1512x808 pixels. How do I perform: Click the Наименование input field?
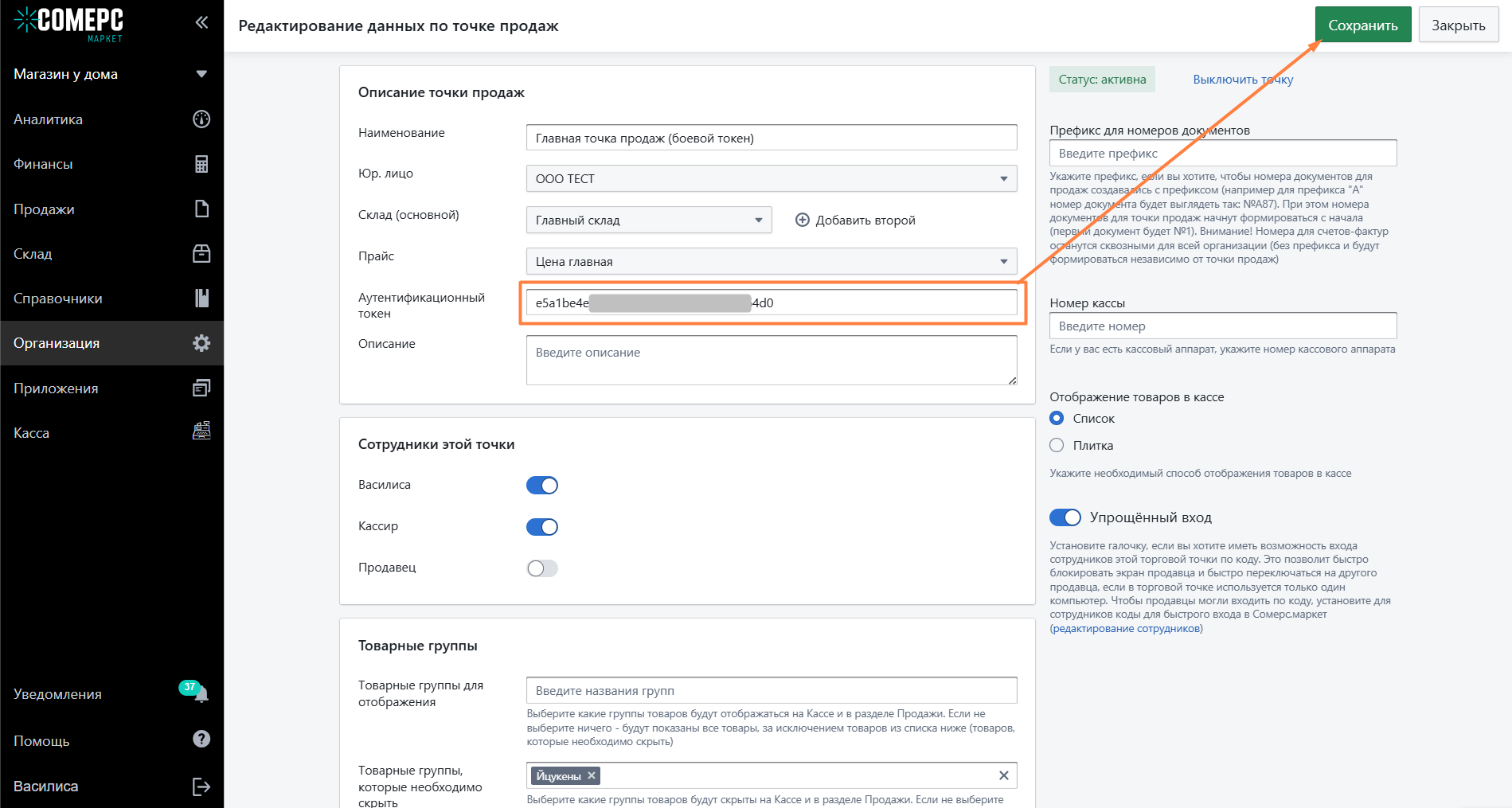pos(772,137)
